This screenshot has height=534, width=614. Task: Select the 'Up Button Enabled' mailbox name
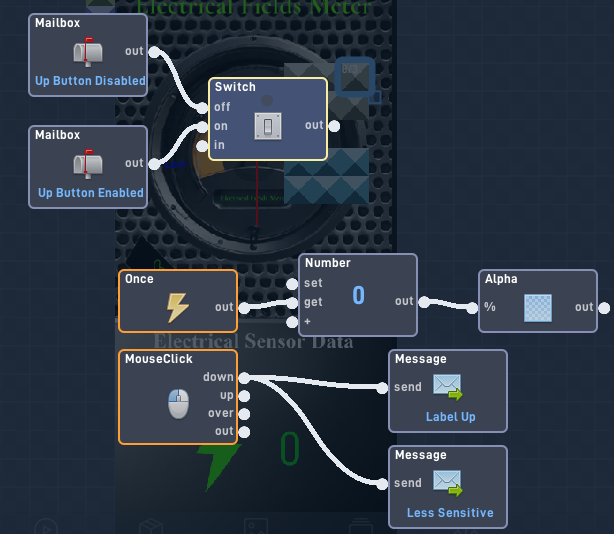[x=91, y=193]
